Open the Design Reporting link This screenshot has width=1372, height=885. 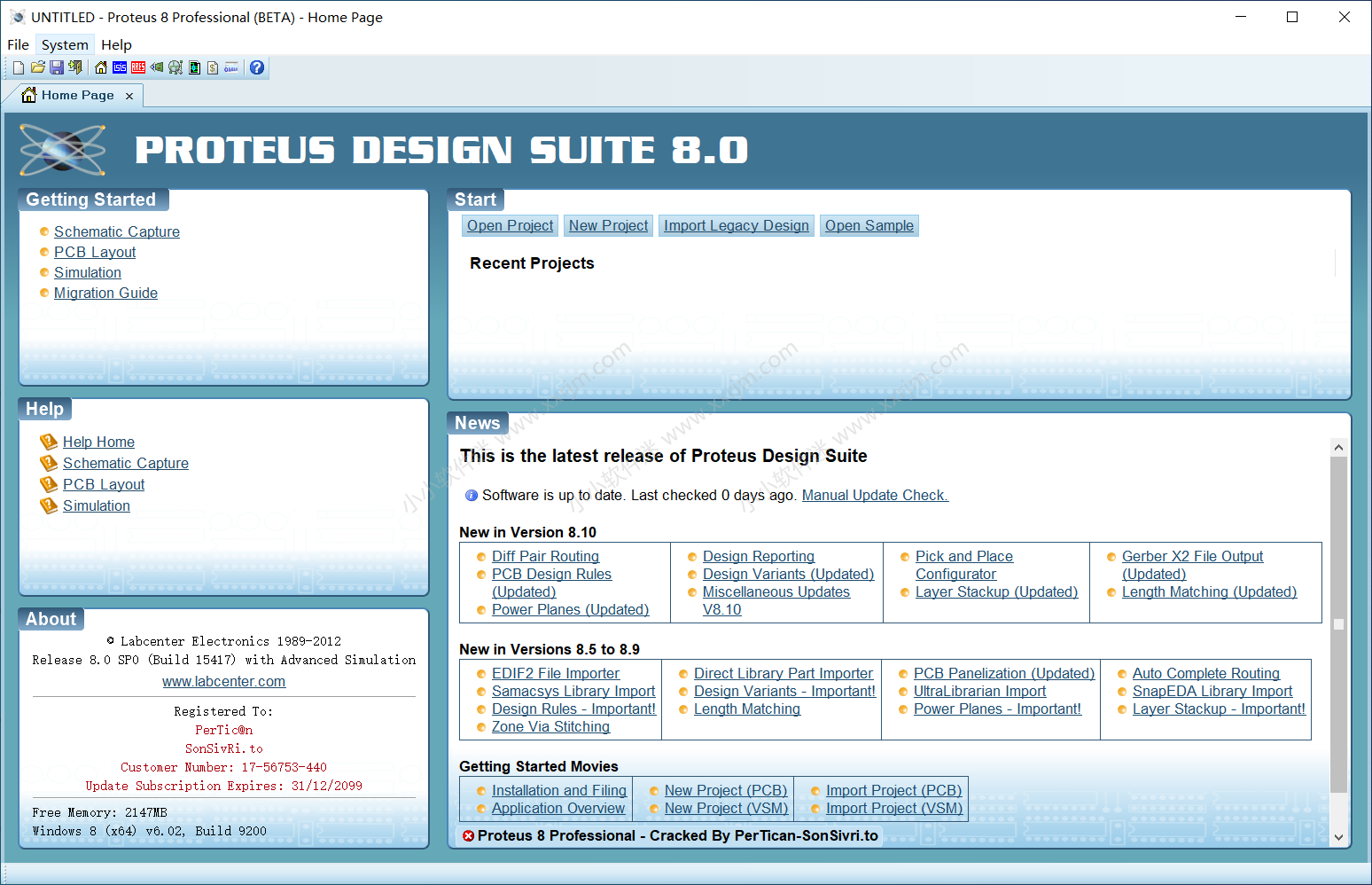click(x=759, y=556)
